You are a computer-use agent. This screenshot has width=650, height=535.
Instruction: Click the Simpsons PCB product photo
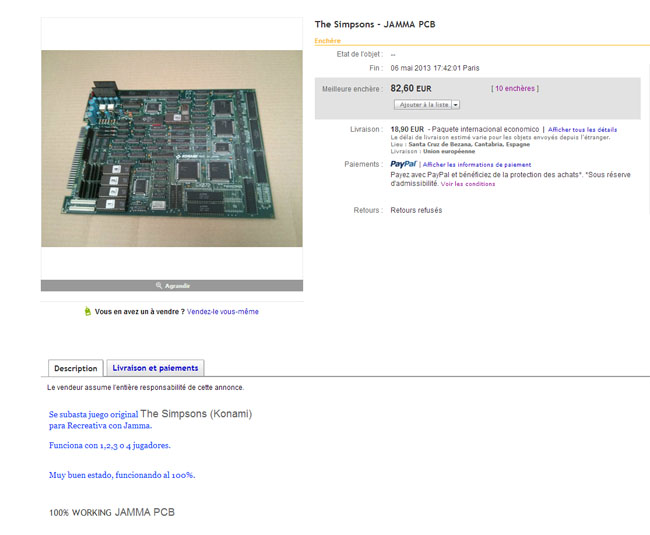pyautogui.click(x=172, y=148)
